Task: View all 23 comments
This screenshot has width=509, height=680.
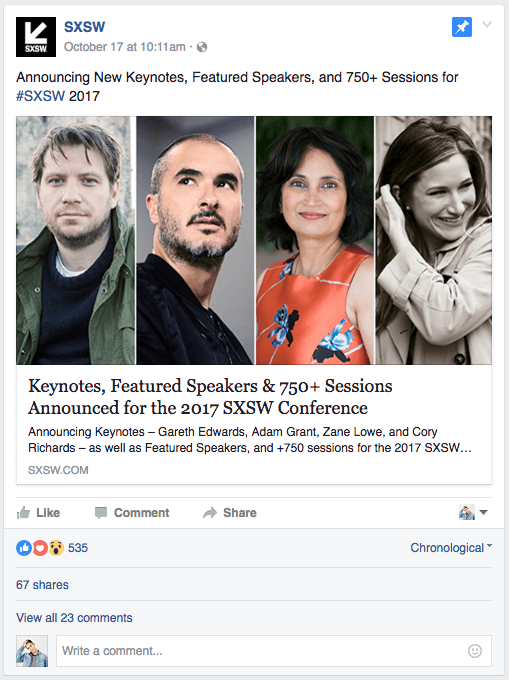Action: 74,618
